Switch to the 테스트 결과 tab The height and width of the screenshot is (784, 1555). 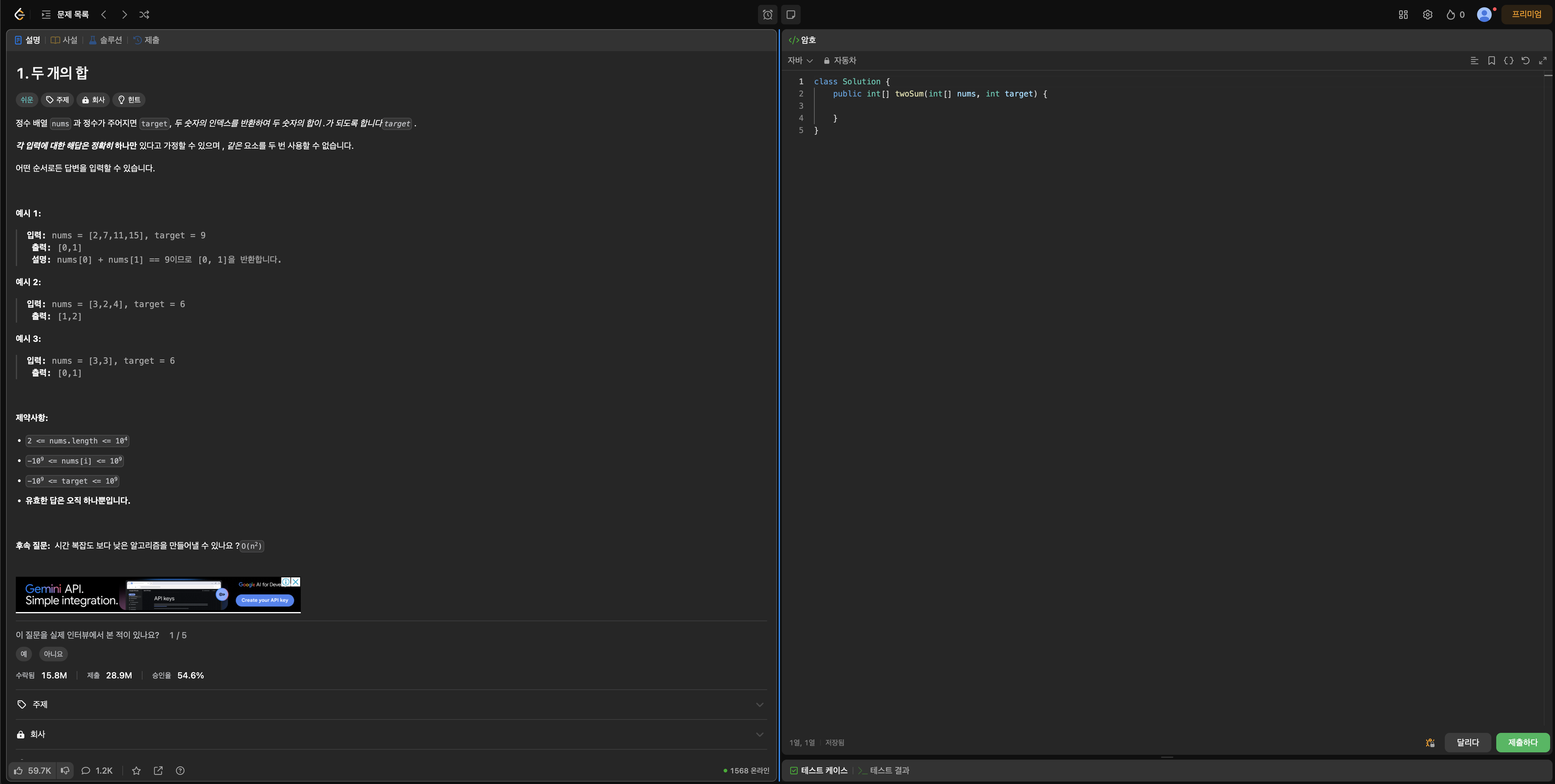coord(884,770)
